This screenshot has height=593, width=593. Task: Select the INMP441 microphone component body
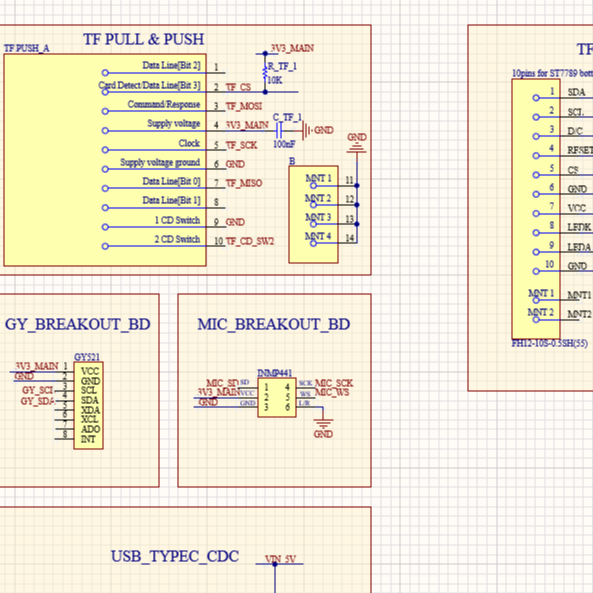[277, 397]
